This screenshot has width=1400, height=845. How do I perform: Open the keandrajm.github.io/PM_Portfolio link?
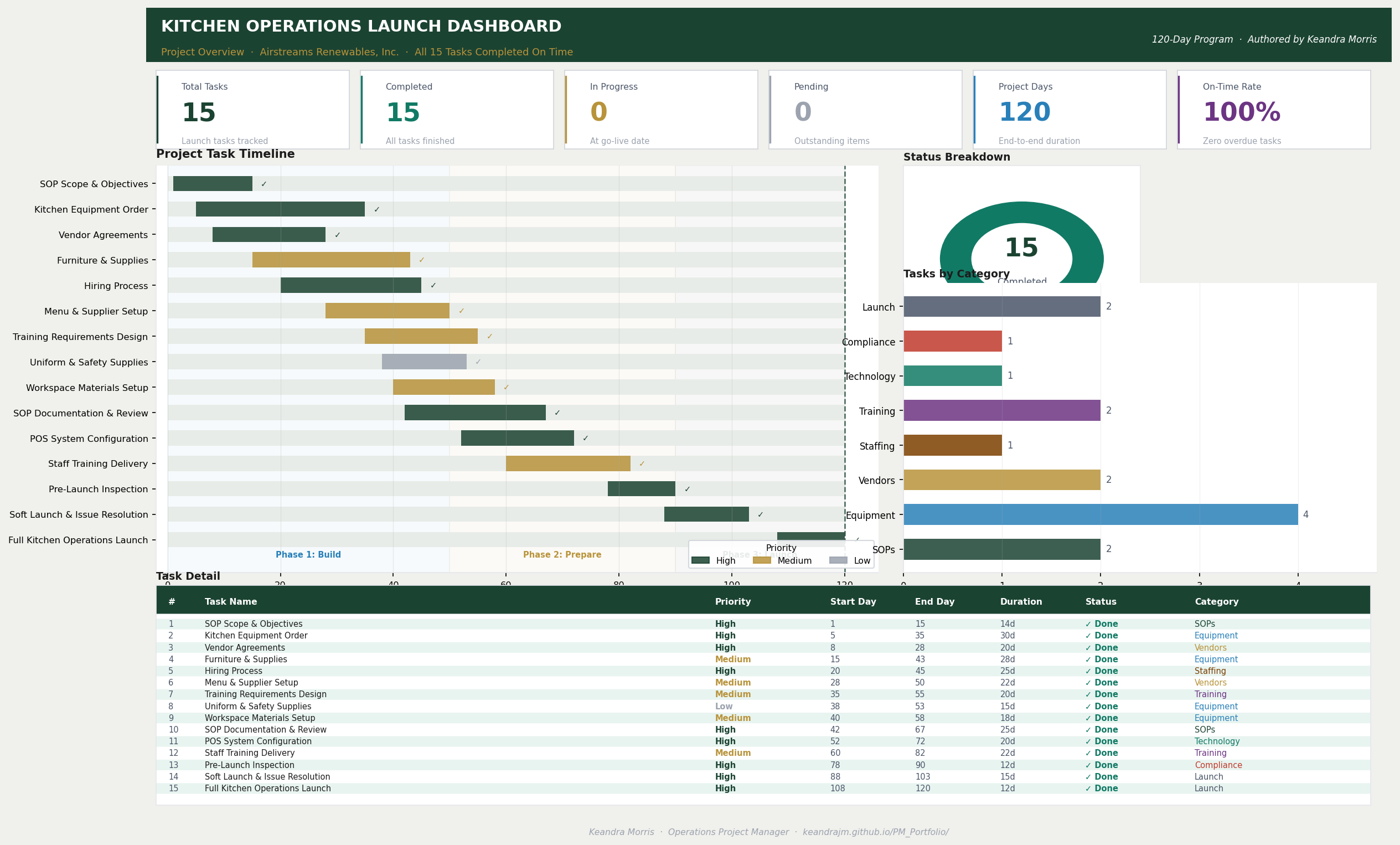click(876, 832)
